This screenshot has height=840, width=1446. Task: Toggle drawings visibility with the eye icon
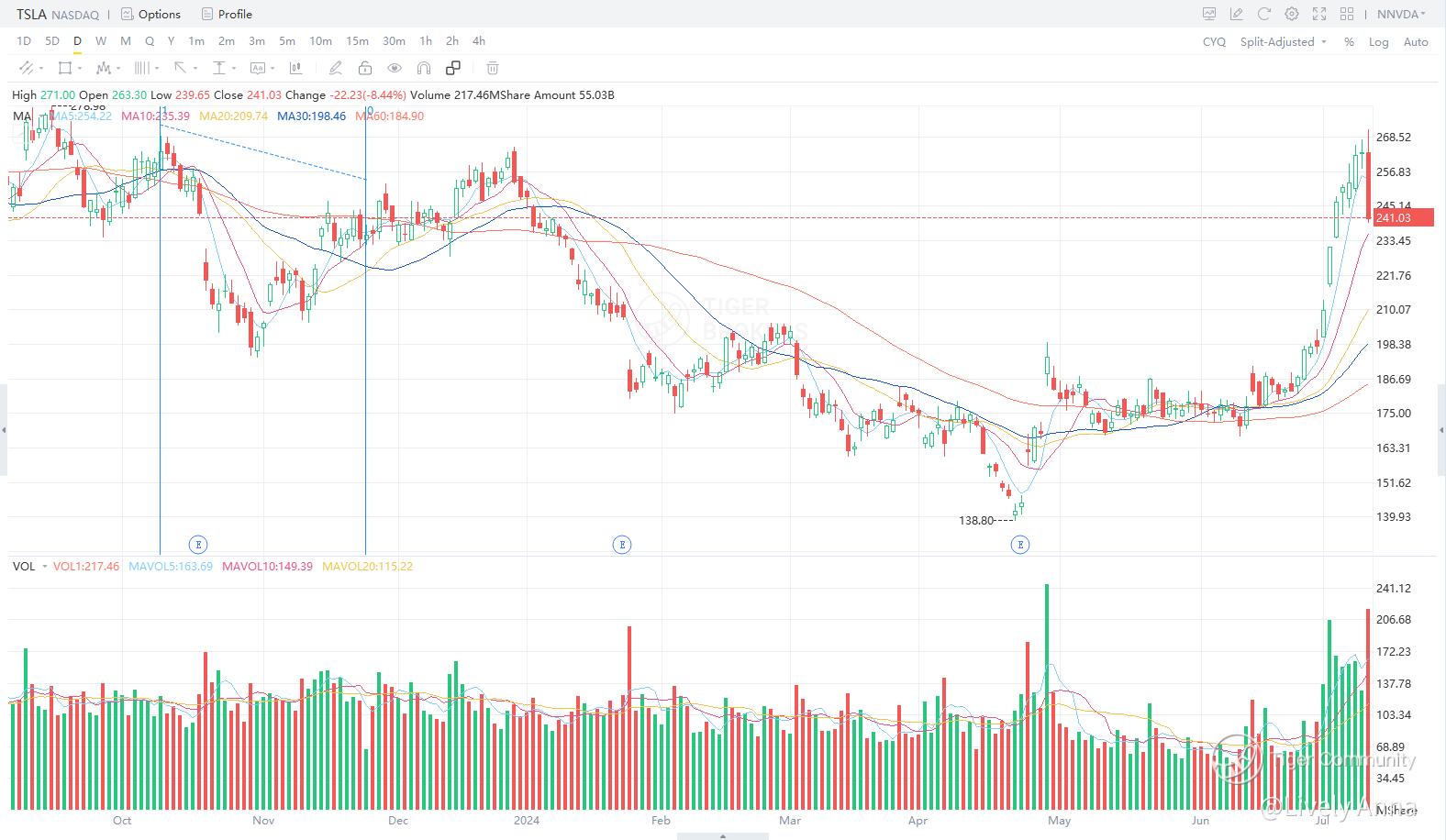tap(395, 68)
